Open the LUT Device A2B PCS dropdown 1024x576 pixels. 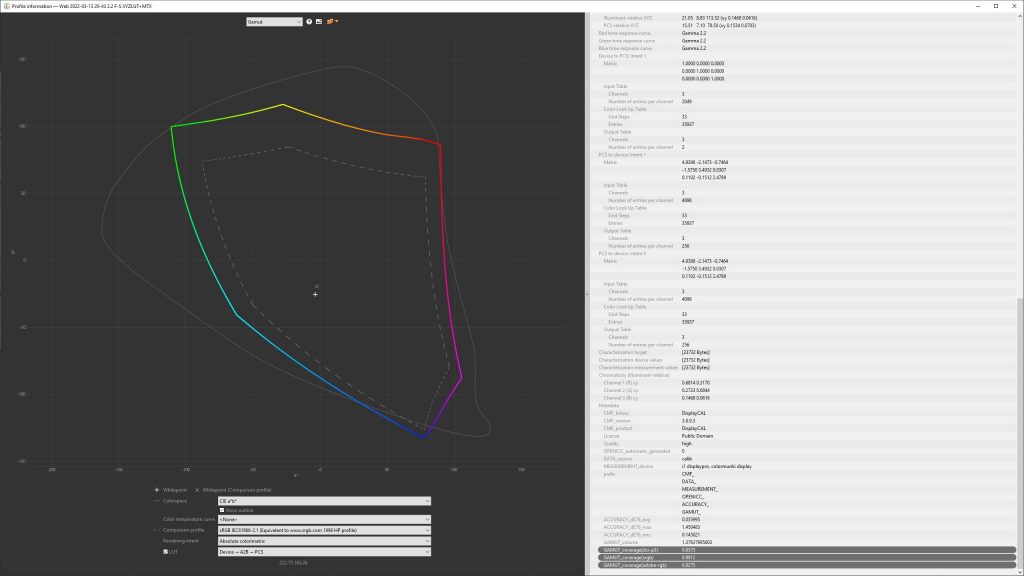pyautogui.click(x=324, y=552)
